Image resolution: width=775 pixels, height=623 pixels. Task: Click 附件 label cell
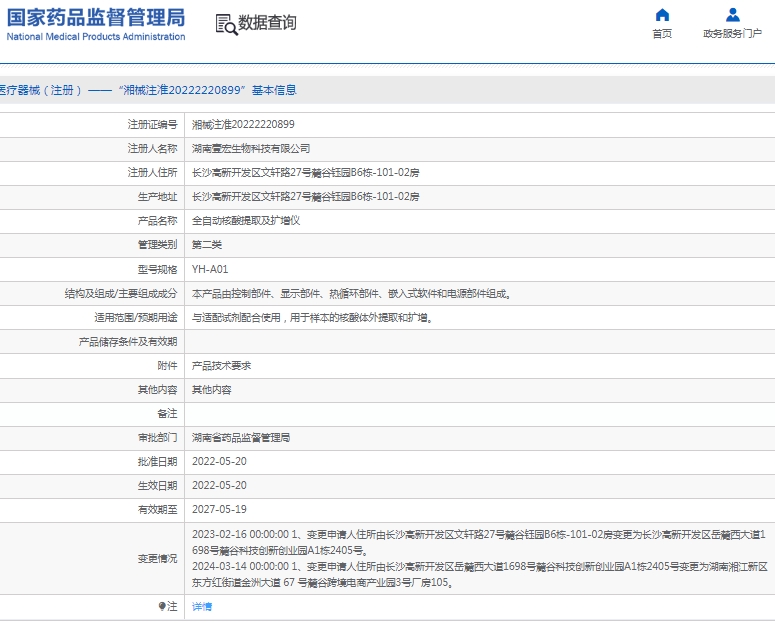pos(167,365)
